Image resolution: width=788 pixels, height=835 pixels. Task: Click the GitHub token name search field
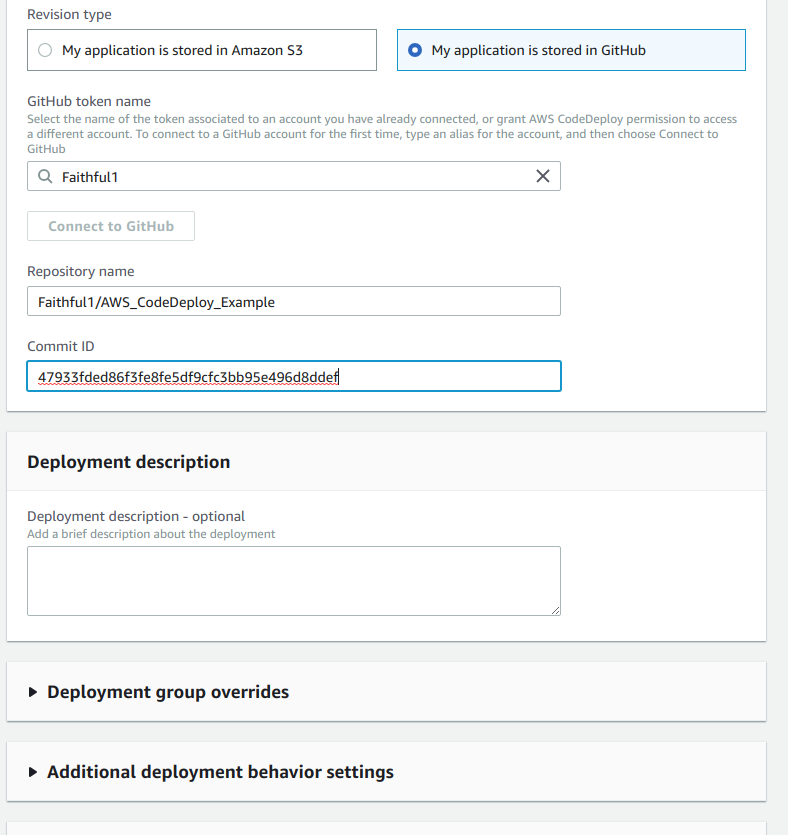tap(290, 176)
